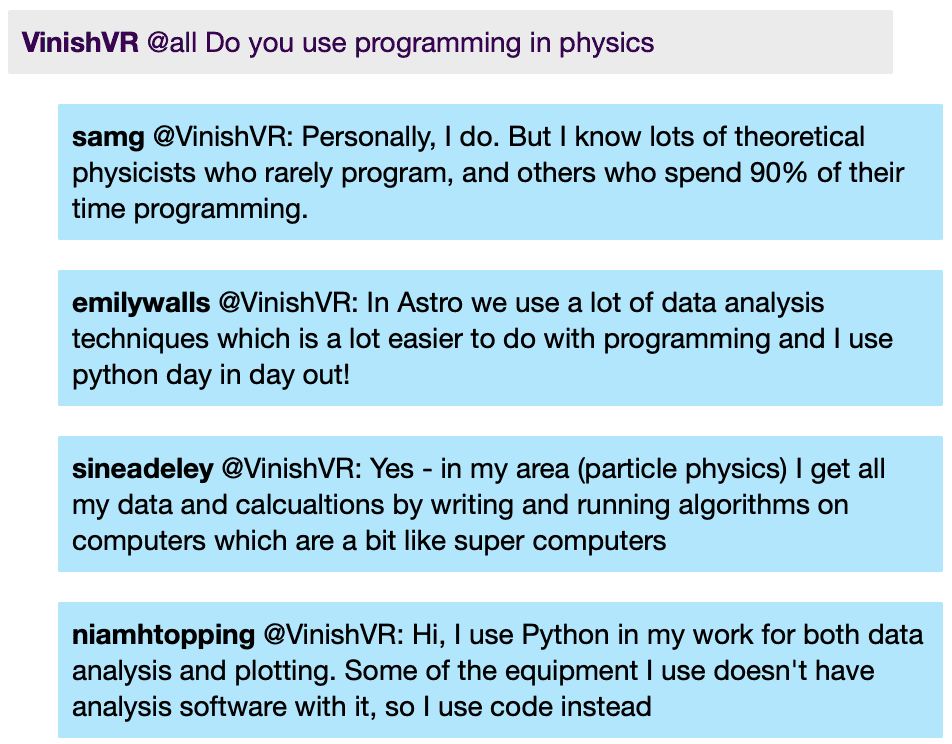Open the sineadeley username link
The width and height of the screenshot is (952, 744).
(x=143, y=469)
